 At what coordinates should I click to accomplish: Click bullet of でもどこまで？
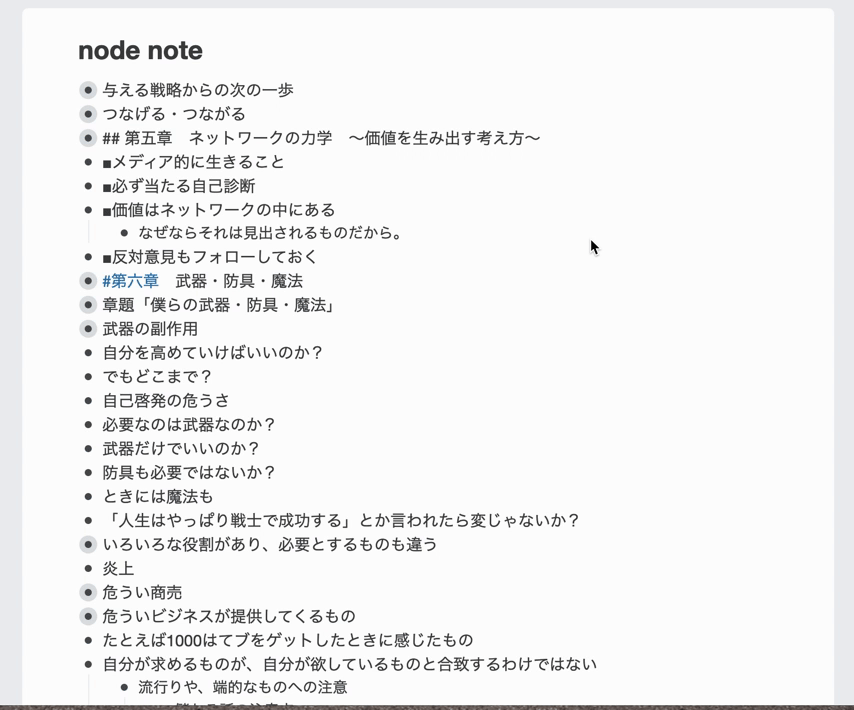click(88, 377)
